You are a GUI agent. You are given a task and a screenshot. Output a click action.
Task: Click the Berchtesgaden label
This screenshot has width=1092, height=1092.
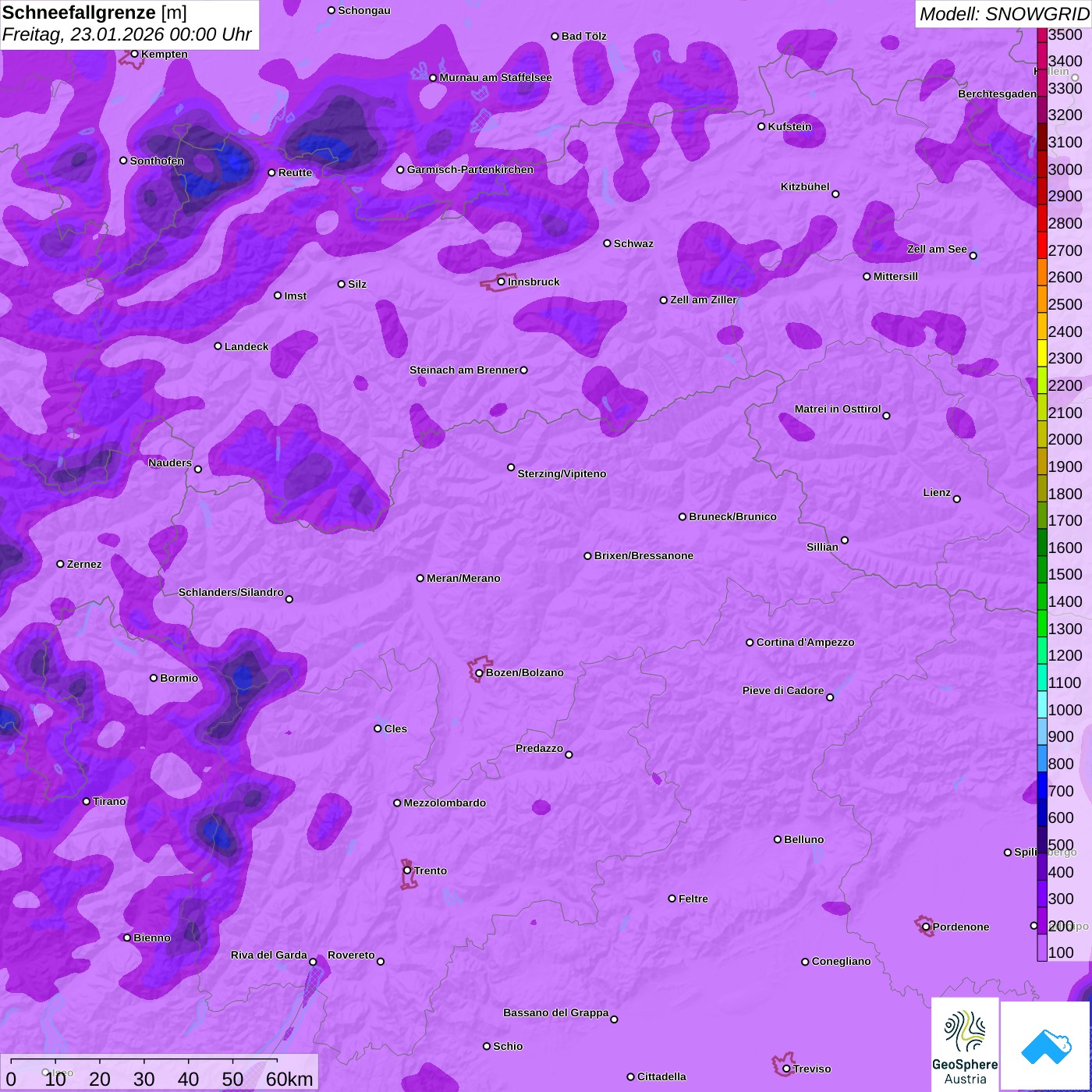click(x=998, y=94)
